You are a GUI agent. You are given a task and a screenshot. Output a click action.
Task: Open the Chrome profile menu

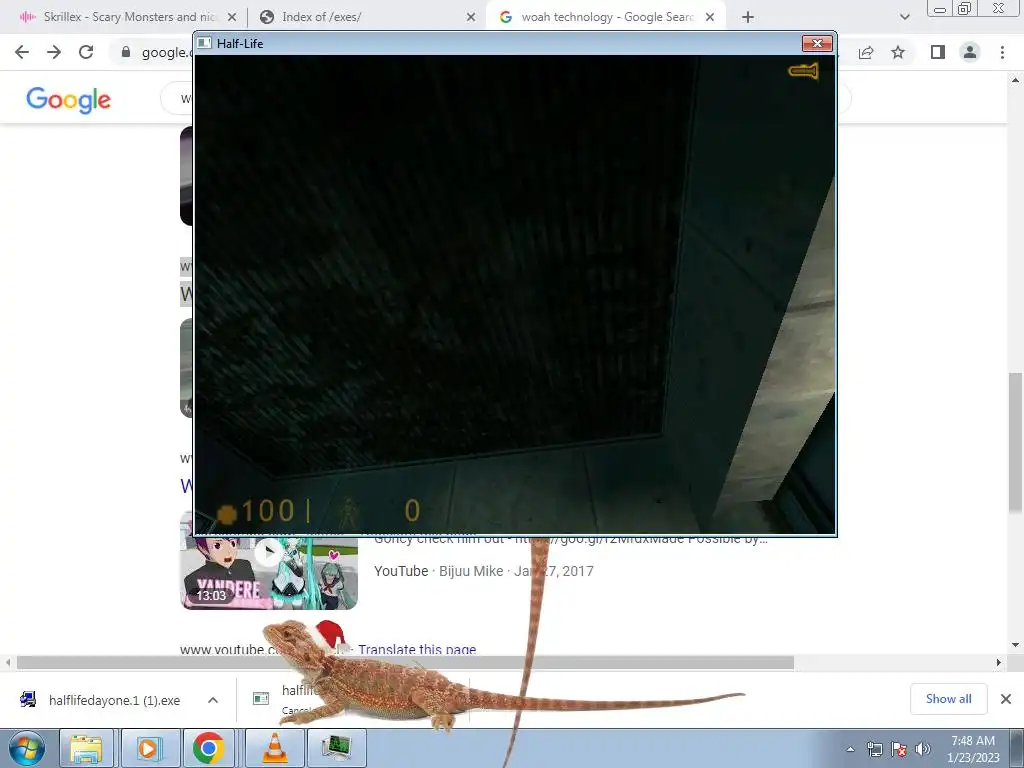coord(970,52)
